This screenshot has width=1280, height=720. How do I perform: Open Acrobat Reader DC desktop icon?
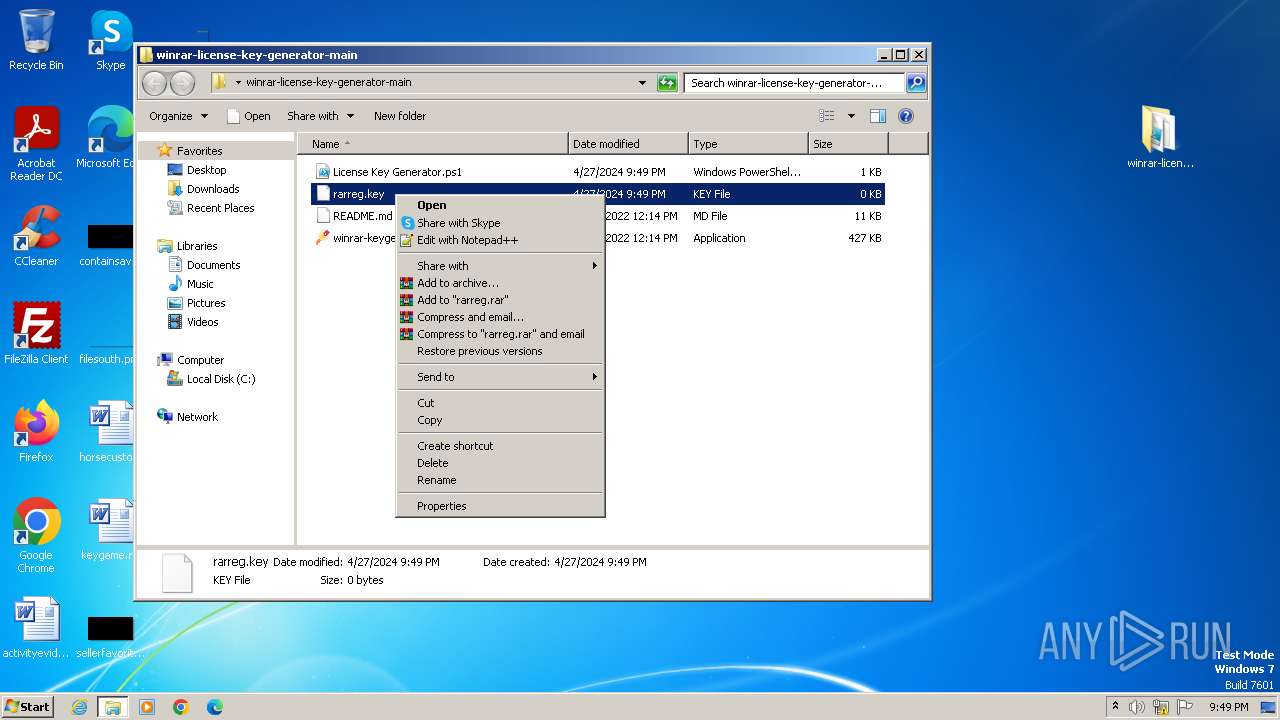pos(36,145)
